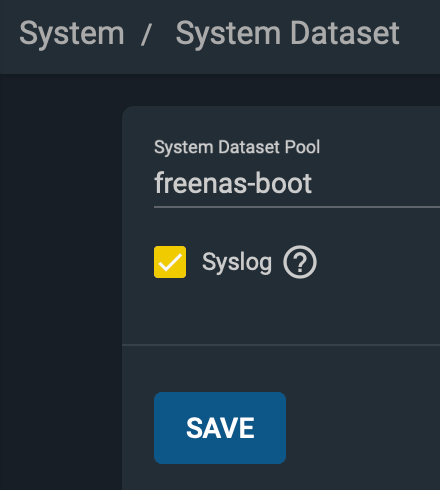
Task: Click the System Dataset Pool label
Action: pyautogui.click(x=237, y=147)
